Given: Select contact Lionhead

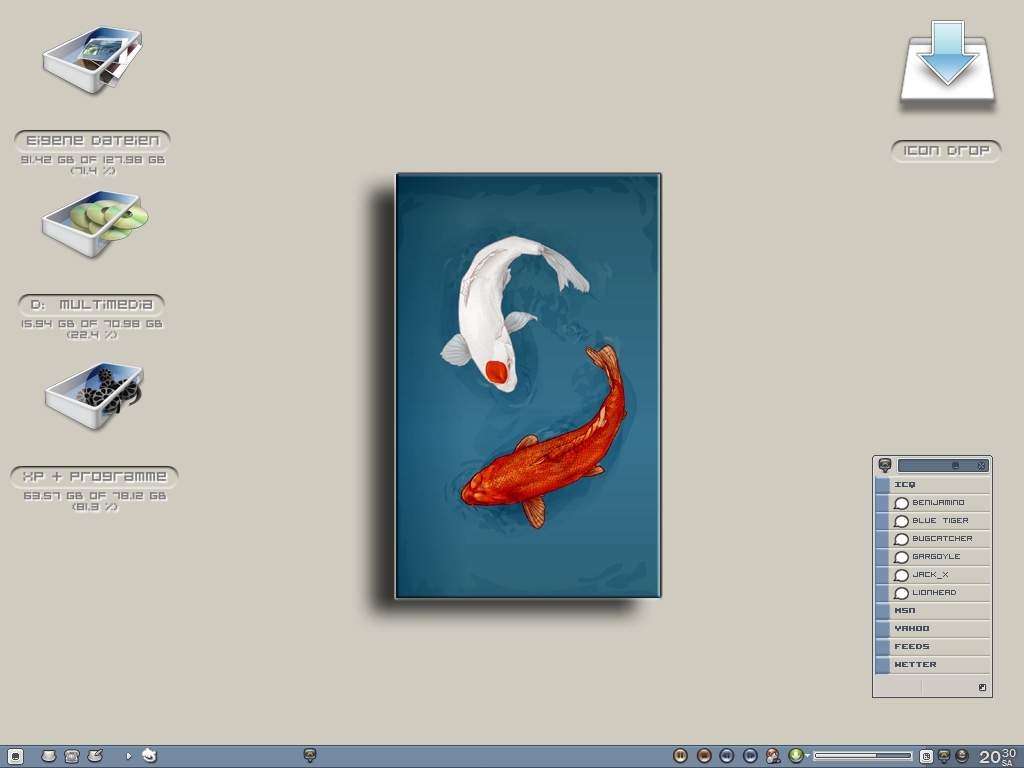Looking at the screenshot, I should point(933,592).
